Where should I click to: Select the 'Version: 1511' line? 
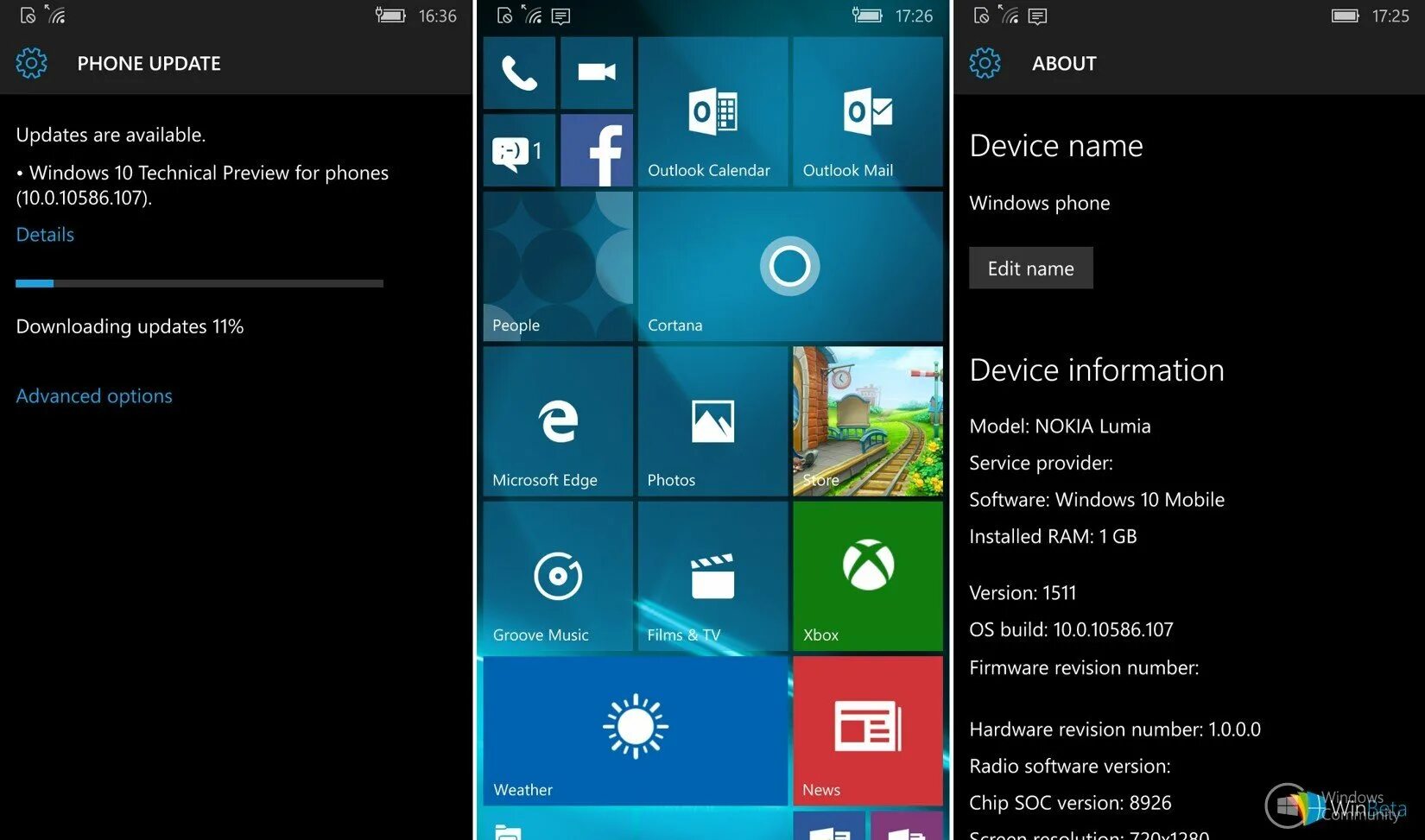point(1023,593)
